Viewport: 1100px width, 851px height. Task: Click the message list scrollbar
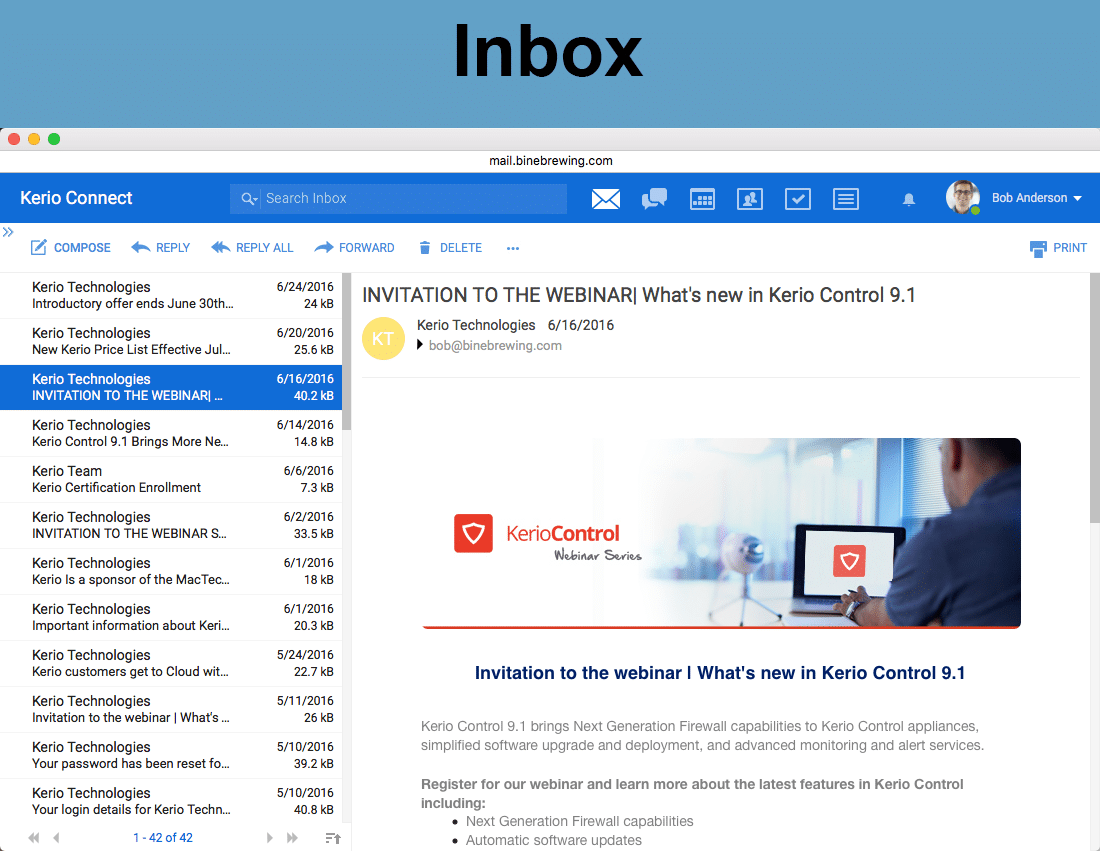pyautogui.click(x=347, y=352)
